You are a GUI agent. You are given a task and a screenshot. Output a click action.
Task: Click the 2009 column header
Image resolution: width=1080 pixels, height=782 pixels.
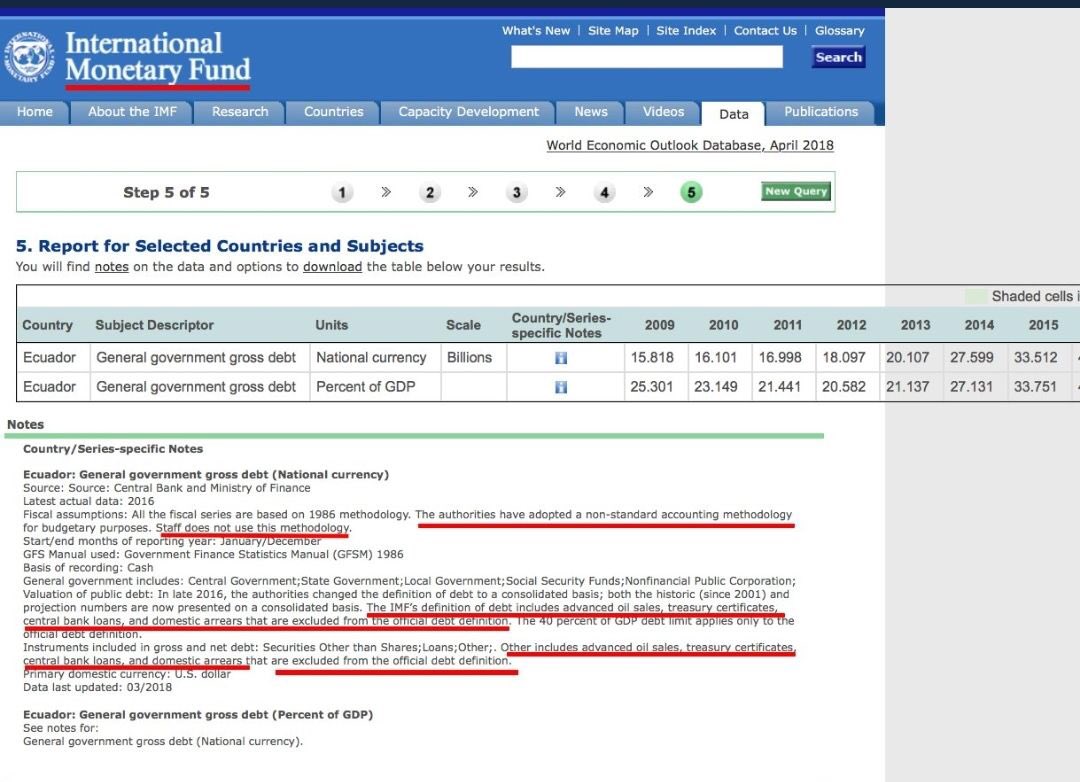click(660, 325)
